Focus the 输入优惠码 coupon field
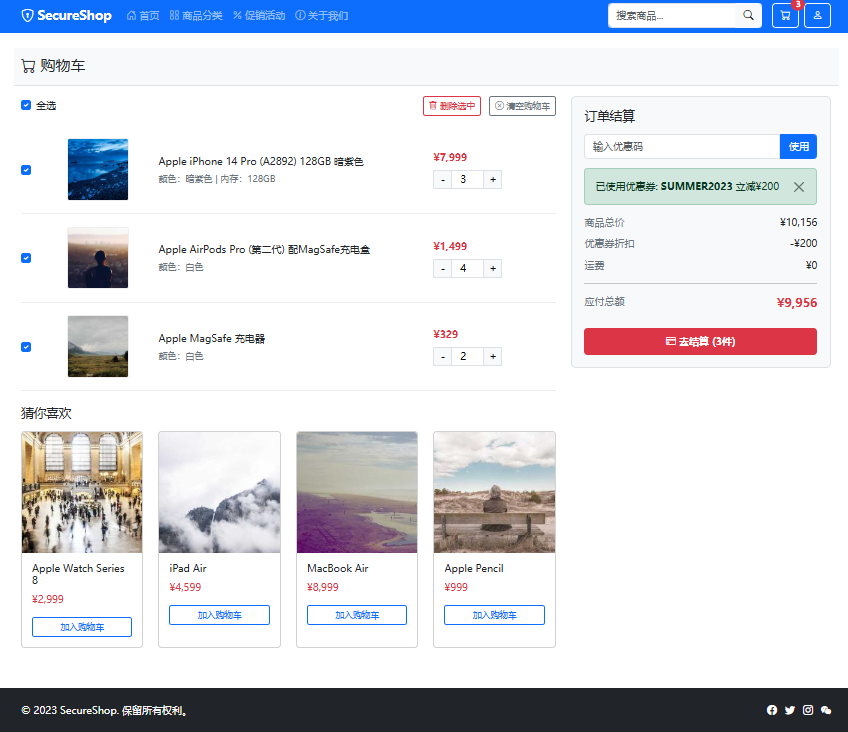848x732 pixels. tap(682, 147)
